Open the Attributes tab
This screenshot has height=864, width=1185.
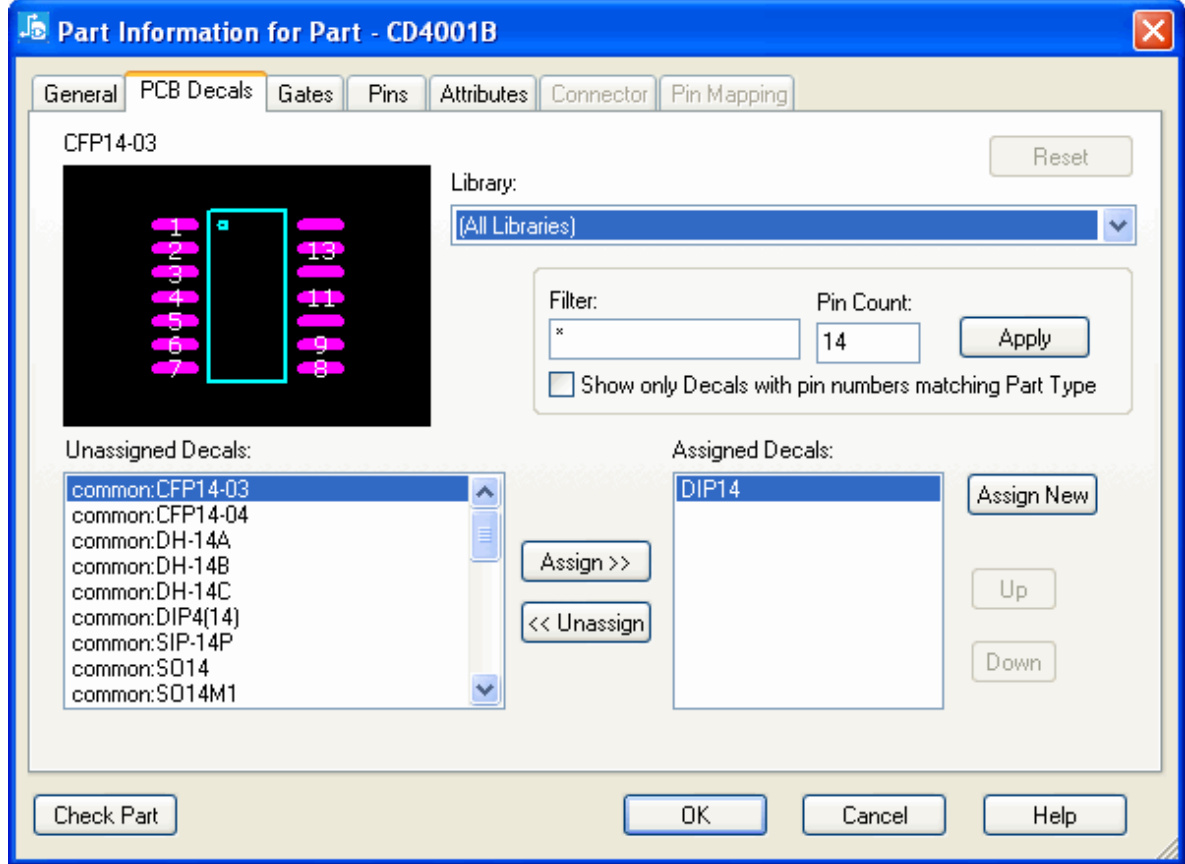[484, 95]
